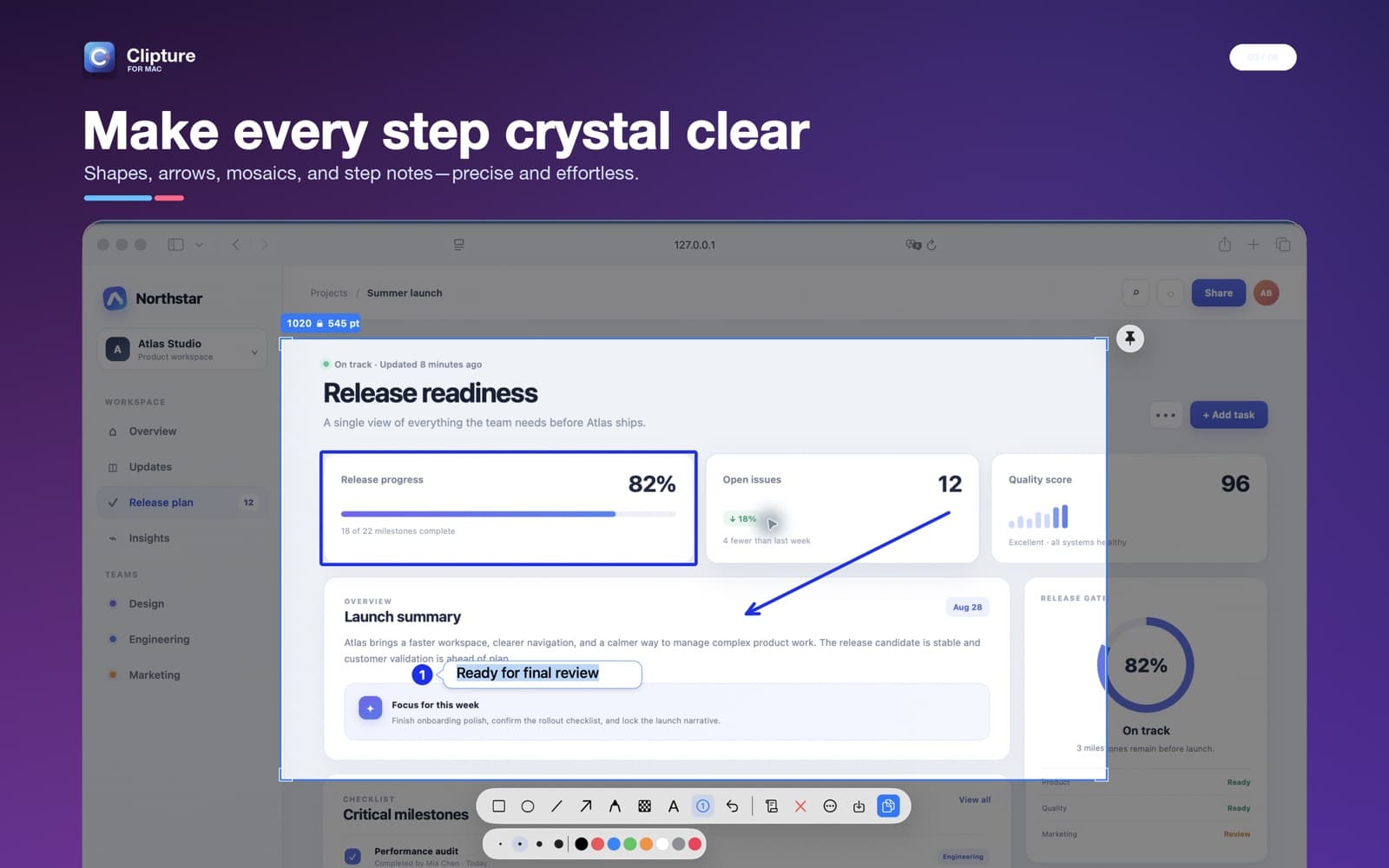Start scrolling long screenshot capture

[771, 806]
